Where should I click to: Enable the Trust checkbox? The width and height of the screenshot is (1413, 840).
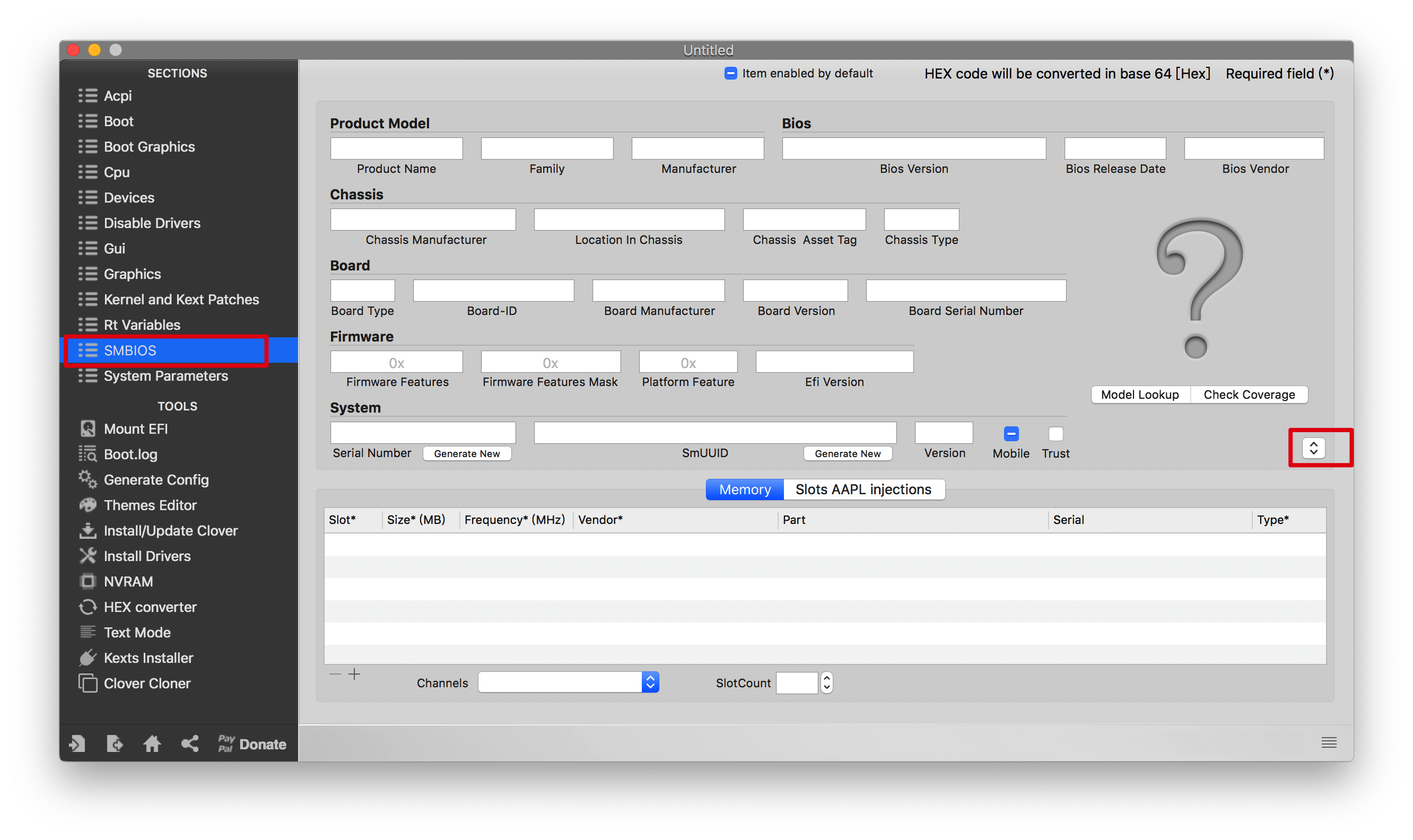[x=1056, y=434]
